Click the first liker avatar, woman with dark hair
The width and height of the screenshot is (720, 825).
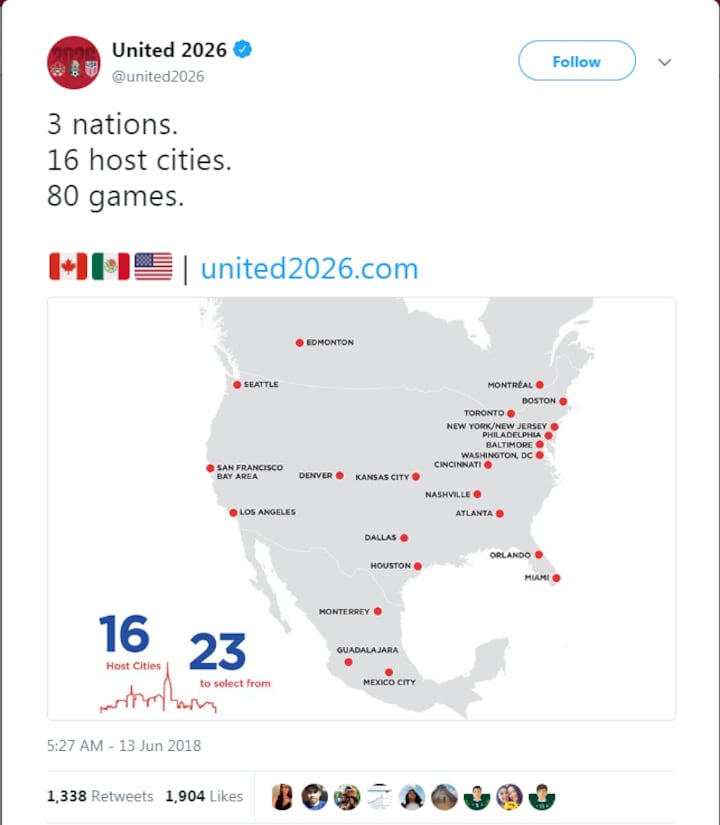click(284, 796)
